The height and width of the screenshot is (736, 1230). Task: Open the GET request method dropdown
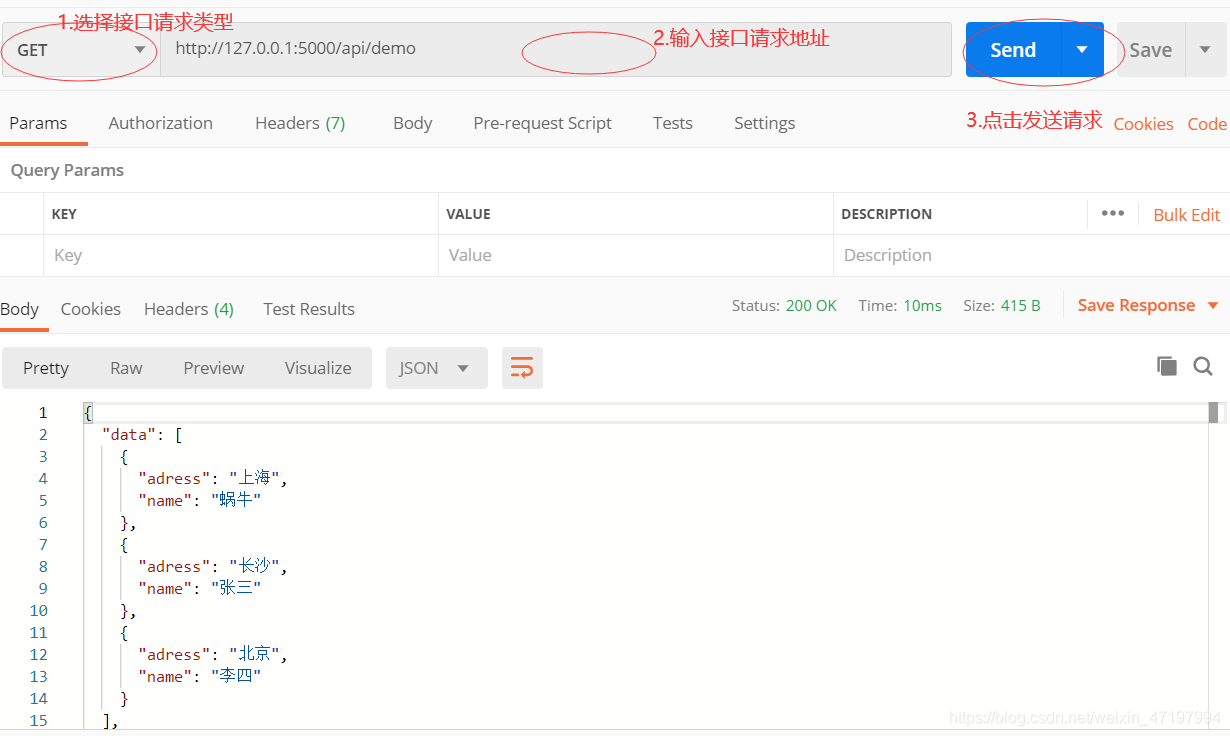(80, 49)
